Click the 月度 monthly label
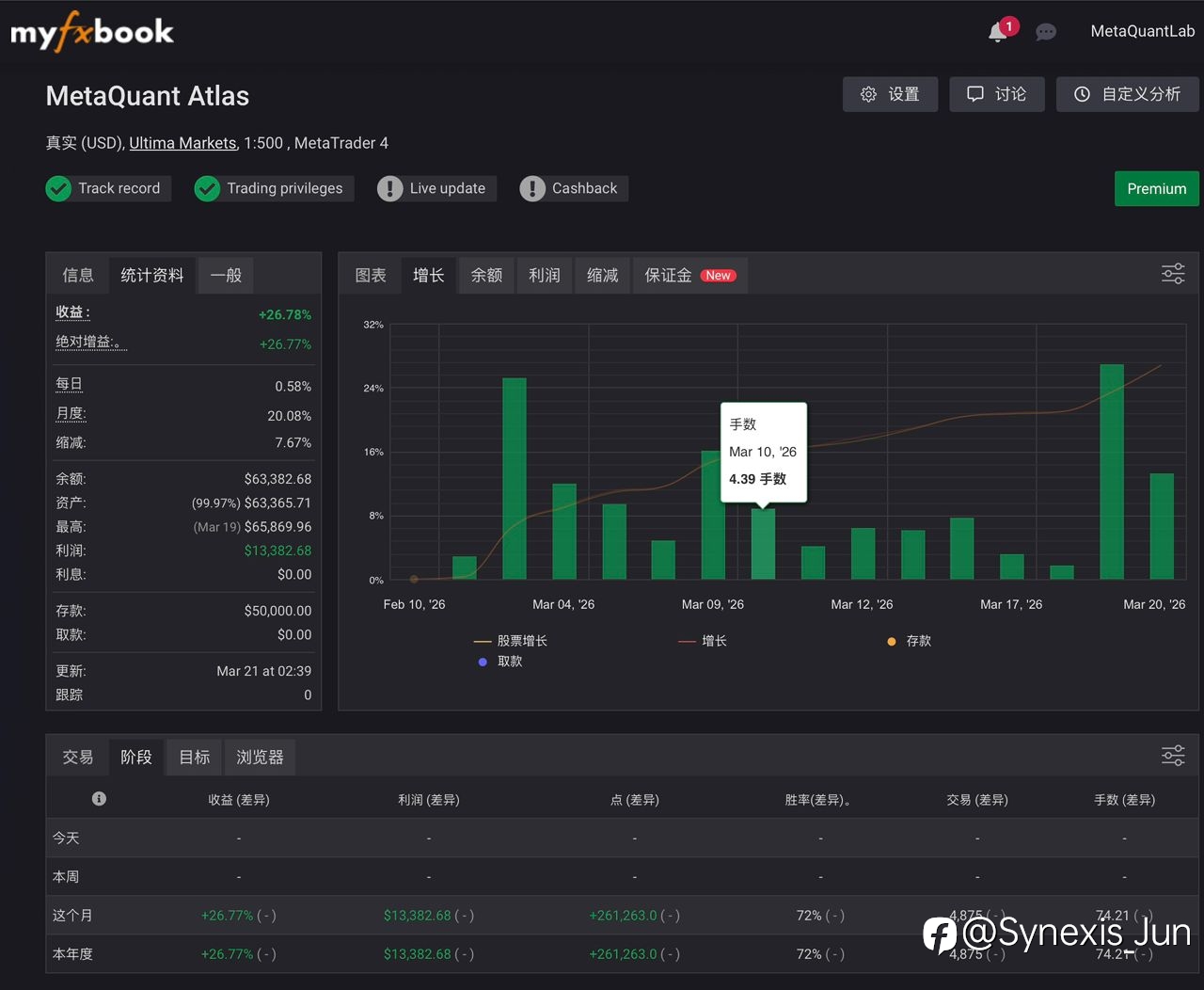This screenshot has height=990, width=1204. (71, 413)
